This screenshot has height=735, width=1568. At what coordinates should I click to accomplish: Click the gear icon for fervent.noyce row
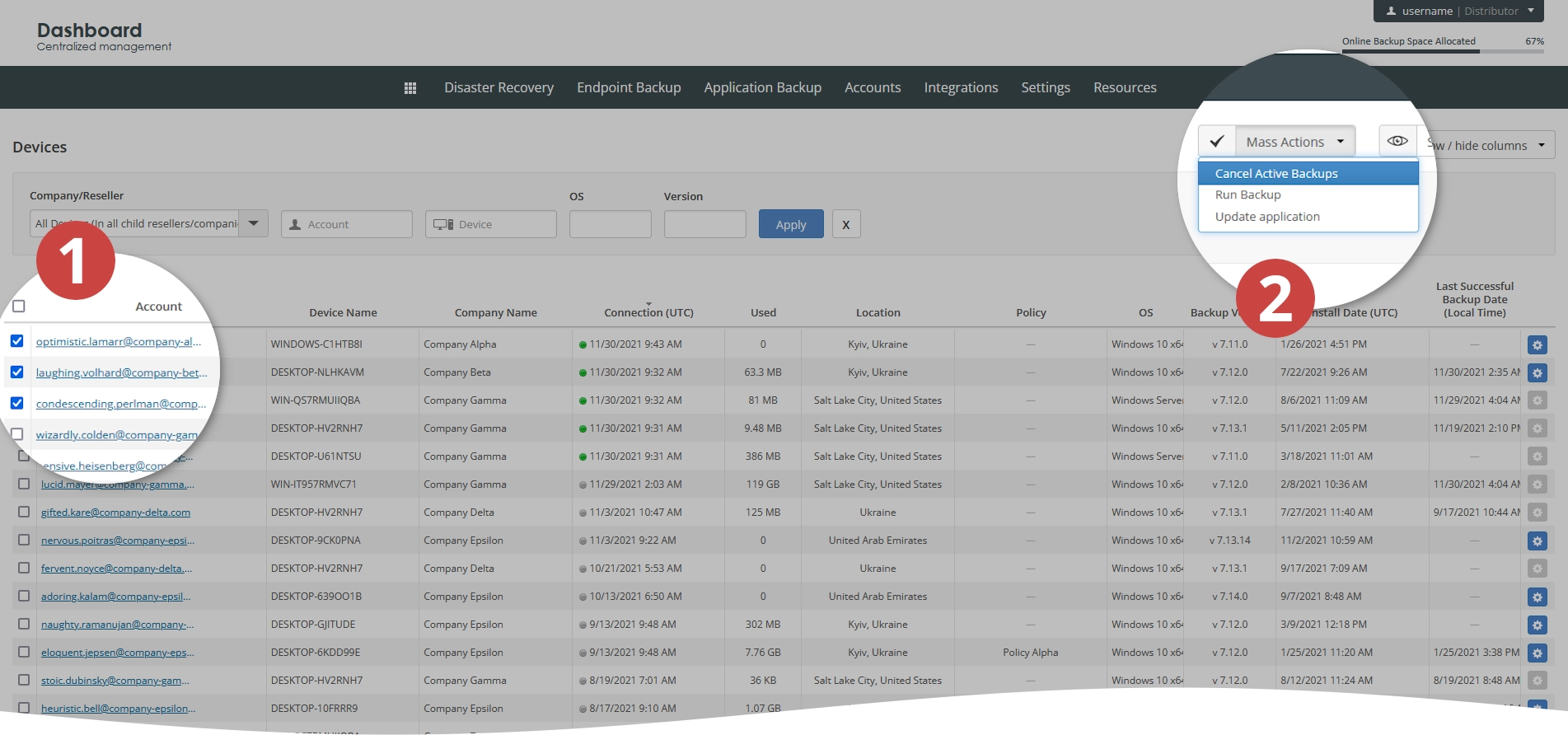1537,569
